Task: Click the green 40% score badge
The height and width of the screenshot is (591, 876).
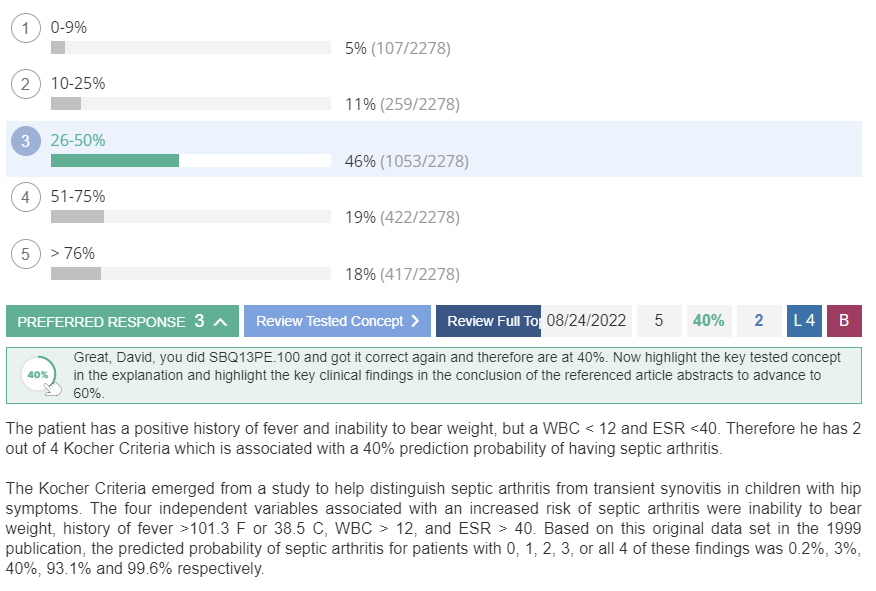Action: [x=709, y=321]
